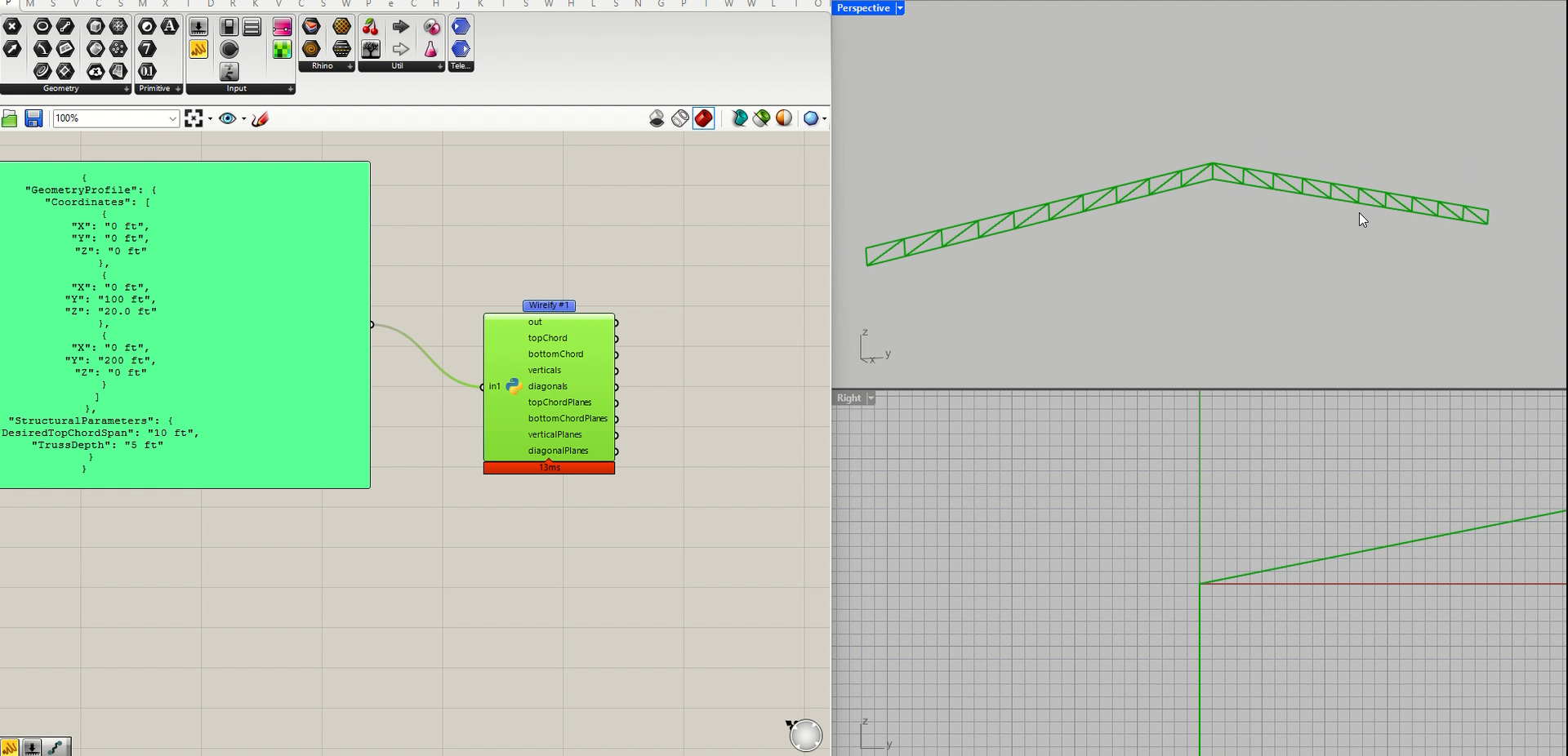The height and width of the screenshot is (756, 1568).
Task: Select the Boolean parameter in Primitive panel
Action: pos(147,26)
